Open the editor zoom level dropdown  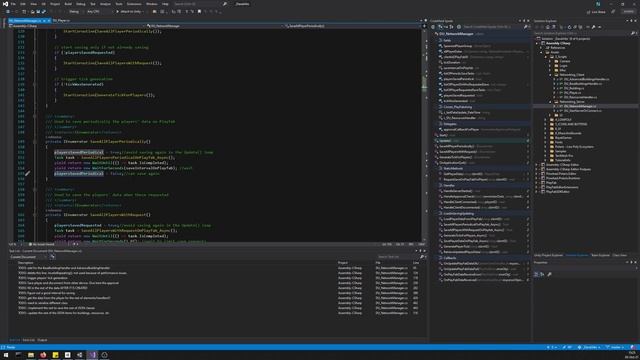point(16,244)
